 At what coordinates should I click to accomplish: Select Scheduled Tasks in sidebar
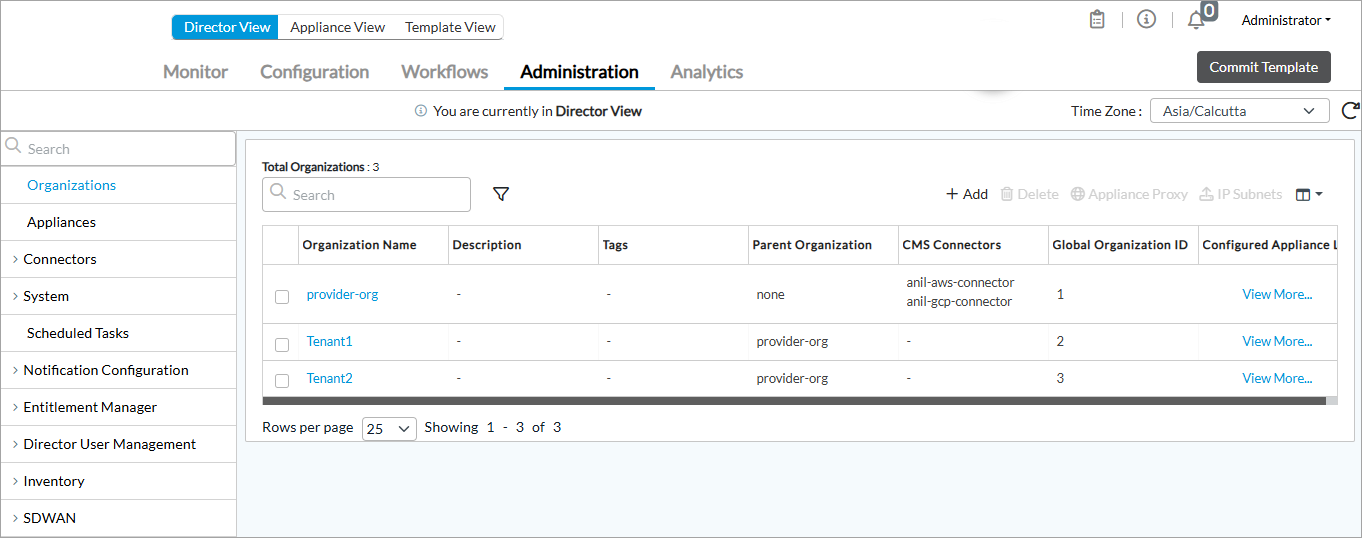pyautogui.click(x=78, y=333)
